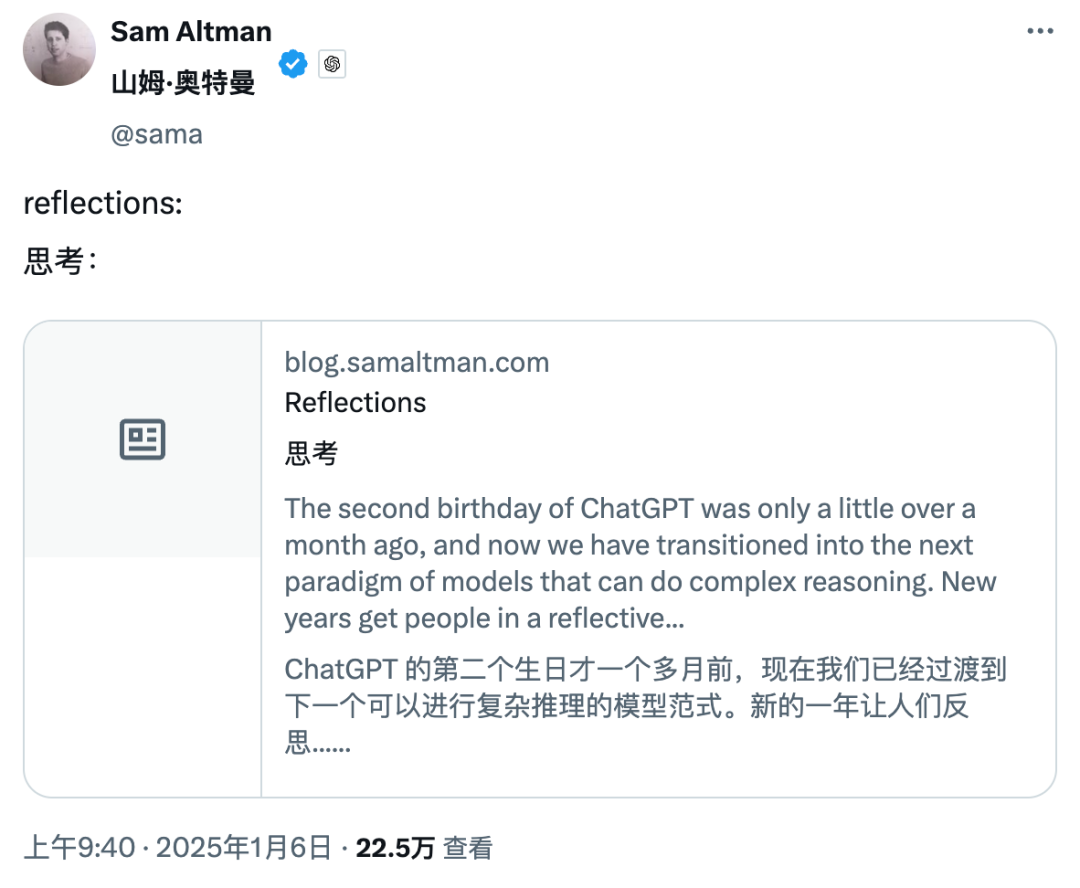Open the tweet's three-dot more menu
The height and width of the screenshot is (888, 1080).
(x=1041, y=31)
